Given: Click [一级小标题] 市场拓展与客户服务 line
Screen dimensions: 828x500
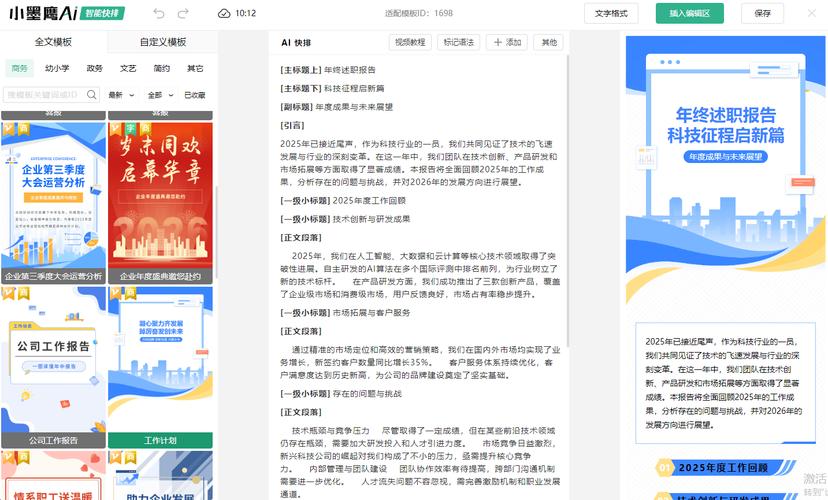Looking at the screenshot, I should click(345, 313).
